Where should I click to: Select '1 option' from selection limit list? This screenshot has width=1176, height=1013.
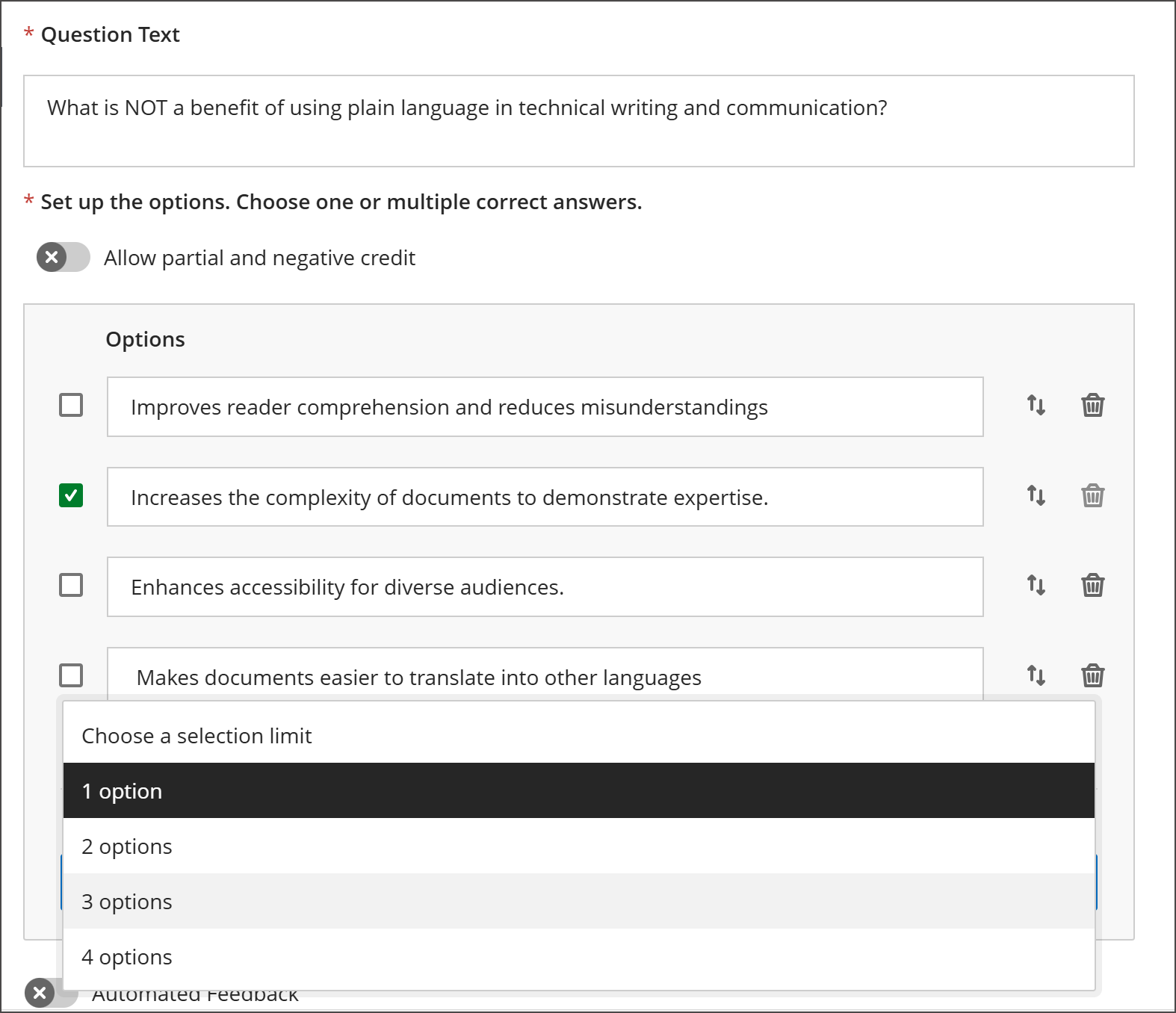(x=578, y=791)
